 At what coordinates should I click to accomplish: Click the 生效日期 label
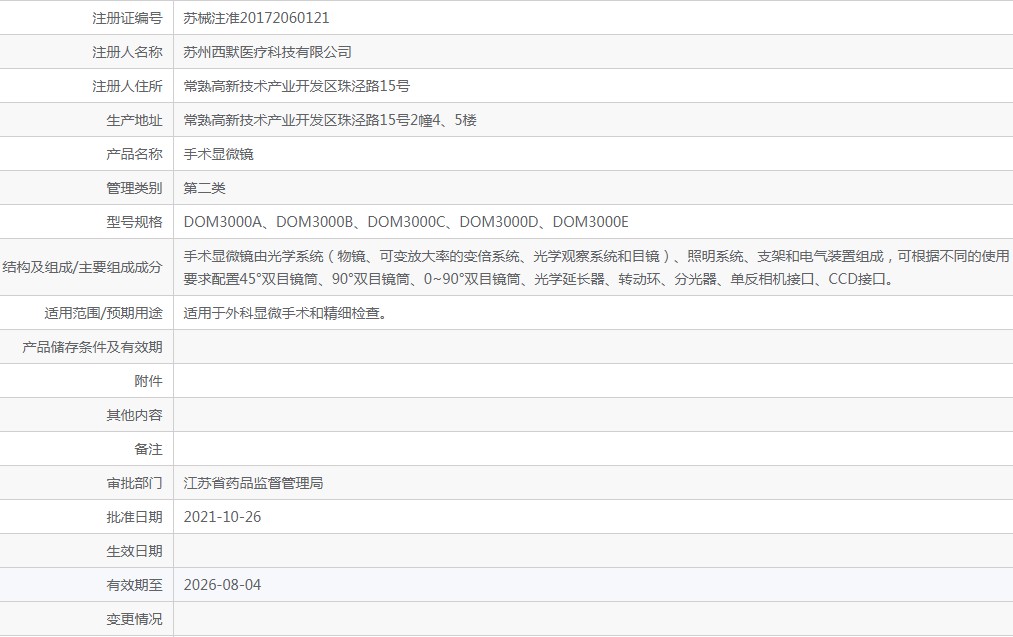(134, 551)
